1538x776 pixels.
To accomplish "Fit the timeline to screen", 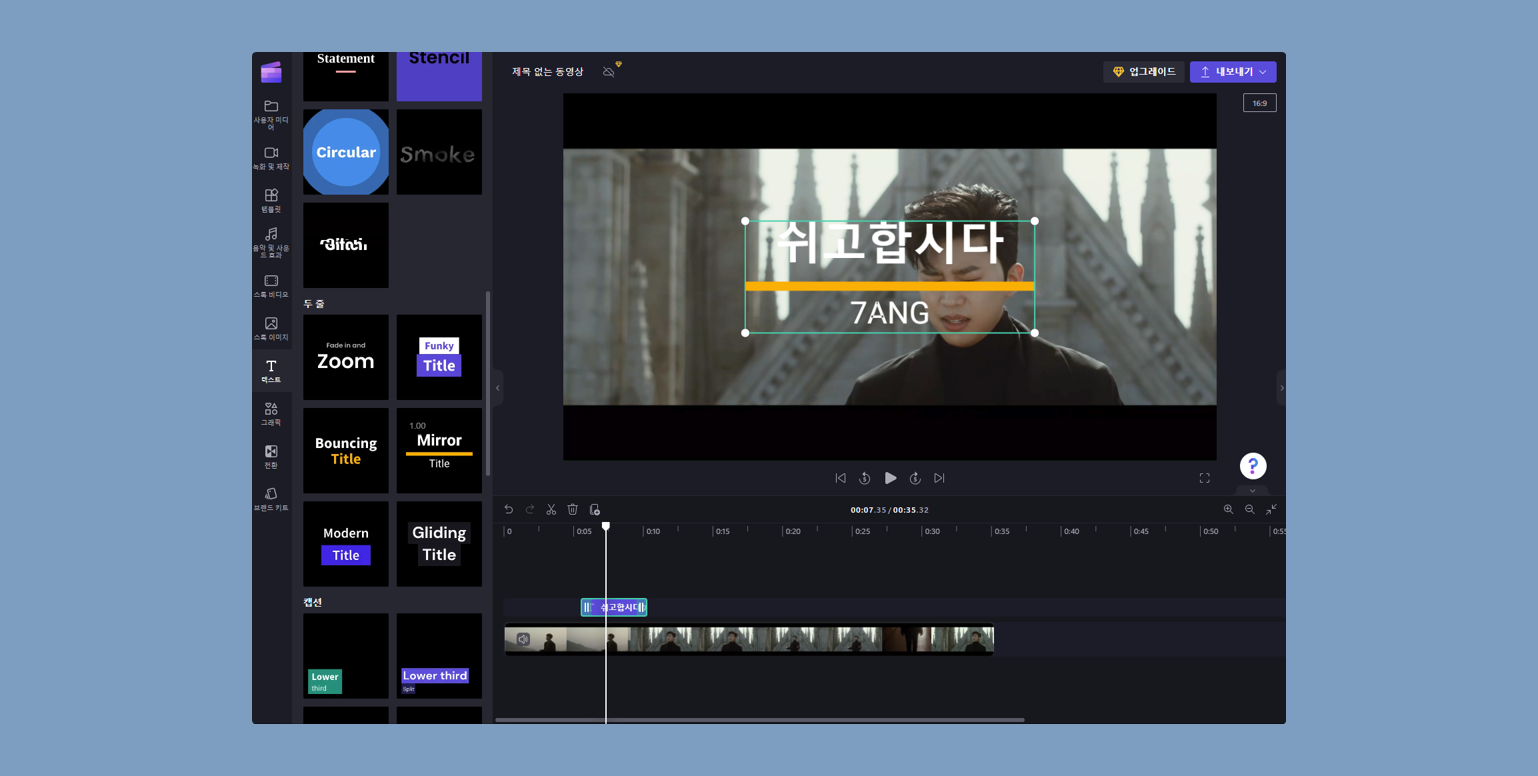I will [x=1271, y=509].
